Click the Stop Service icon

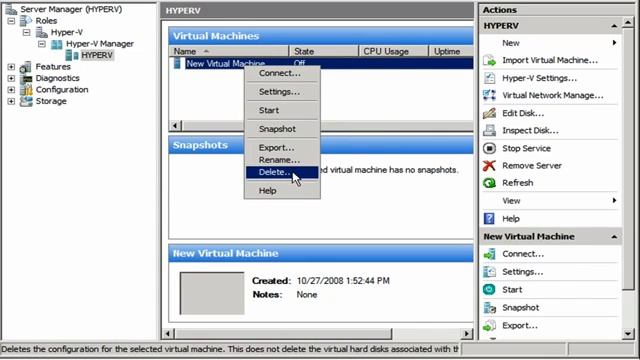489,148
